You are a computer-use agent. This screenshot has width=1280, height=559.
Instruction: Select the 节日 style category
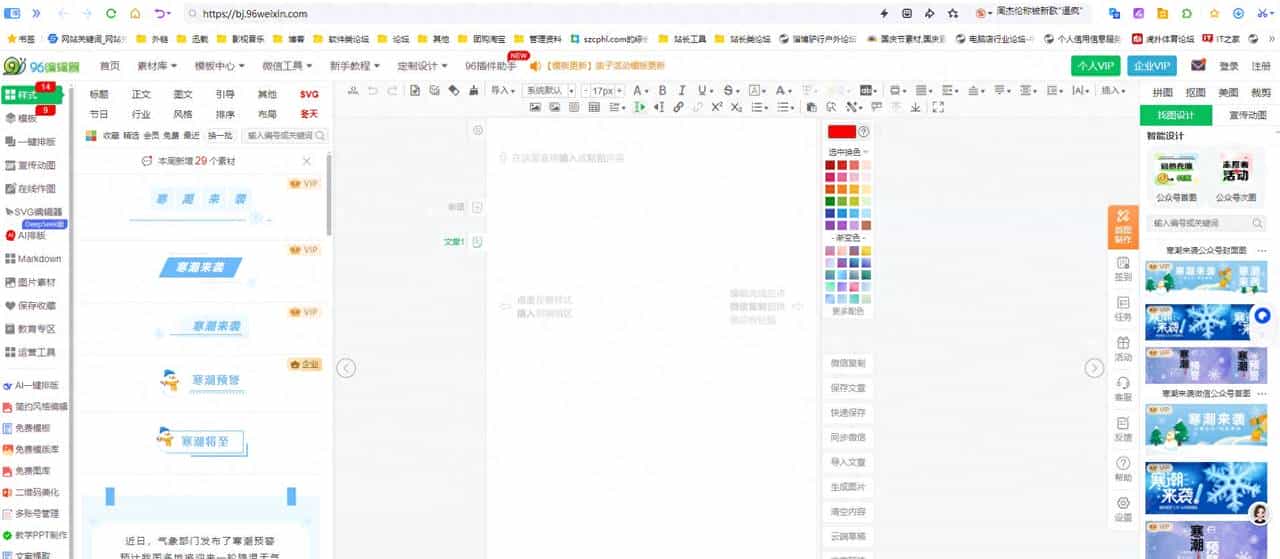pos(99,114)
